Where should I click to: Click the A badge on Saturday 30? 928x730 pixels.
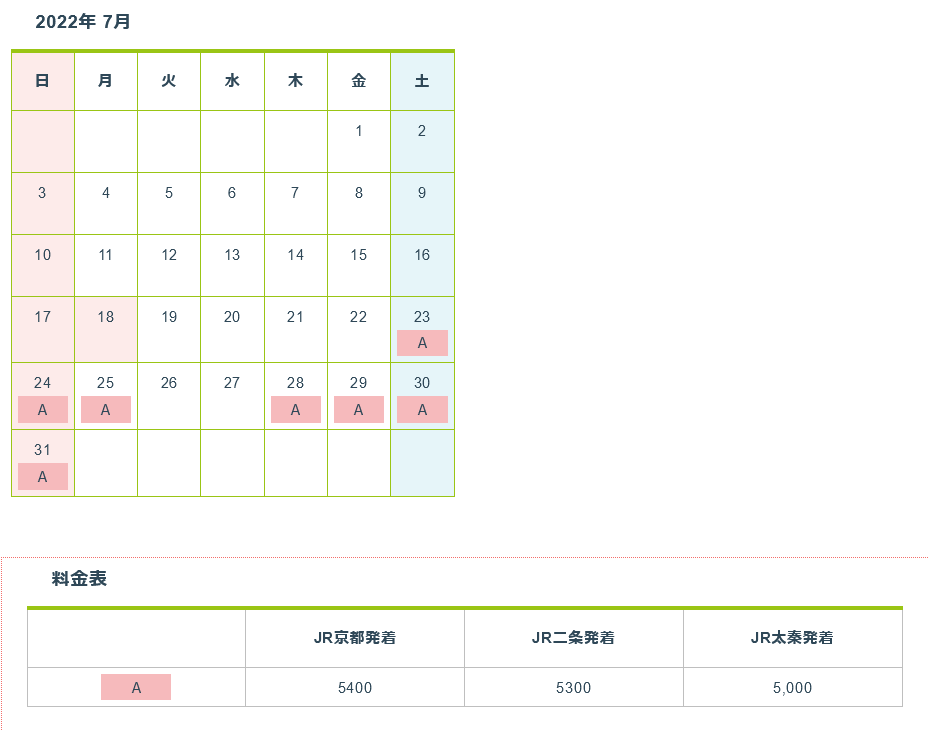[422, 410]
